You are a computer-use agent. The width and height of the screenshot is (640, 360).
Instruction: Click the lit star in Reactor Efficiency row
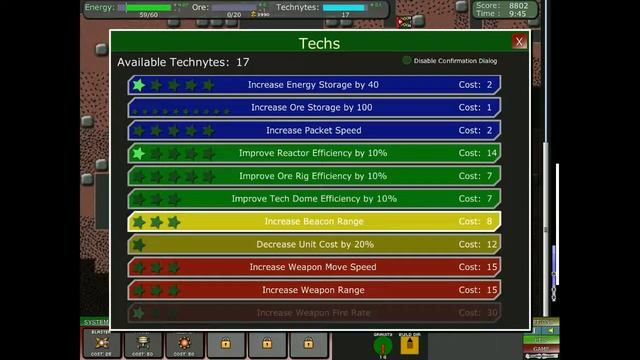[139, 153]
